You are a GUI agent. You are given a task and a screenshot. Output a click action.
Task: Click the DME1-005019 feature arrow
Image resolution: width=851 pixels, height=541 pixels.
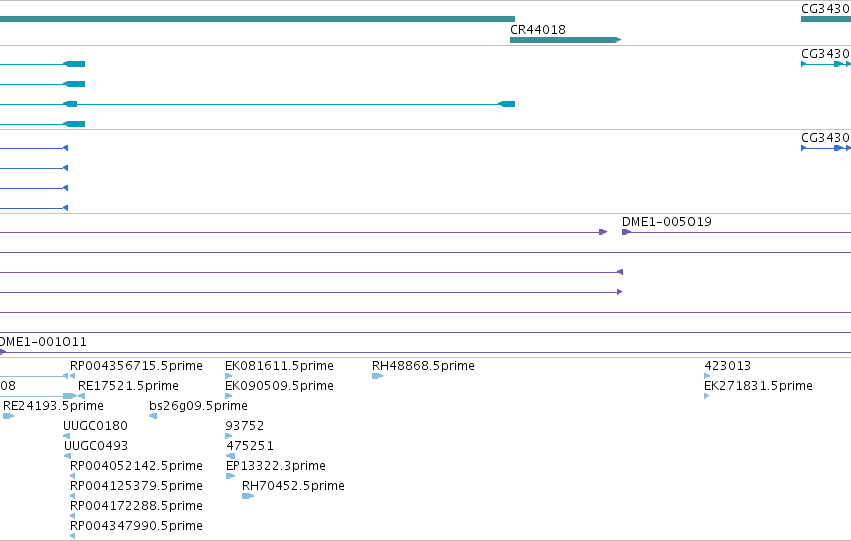point(626,232)
